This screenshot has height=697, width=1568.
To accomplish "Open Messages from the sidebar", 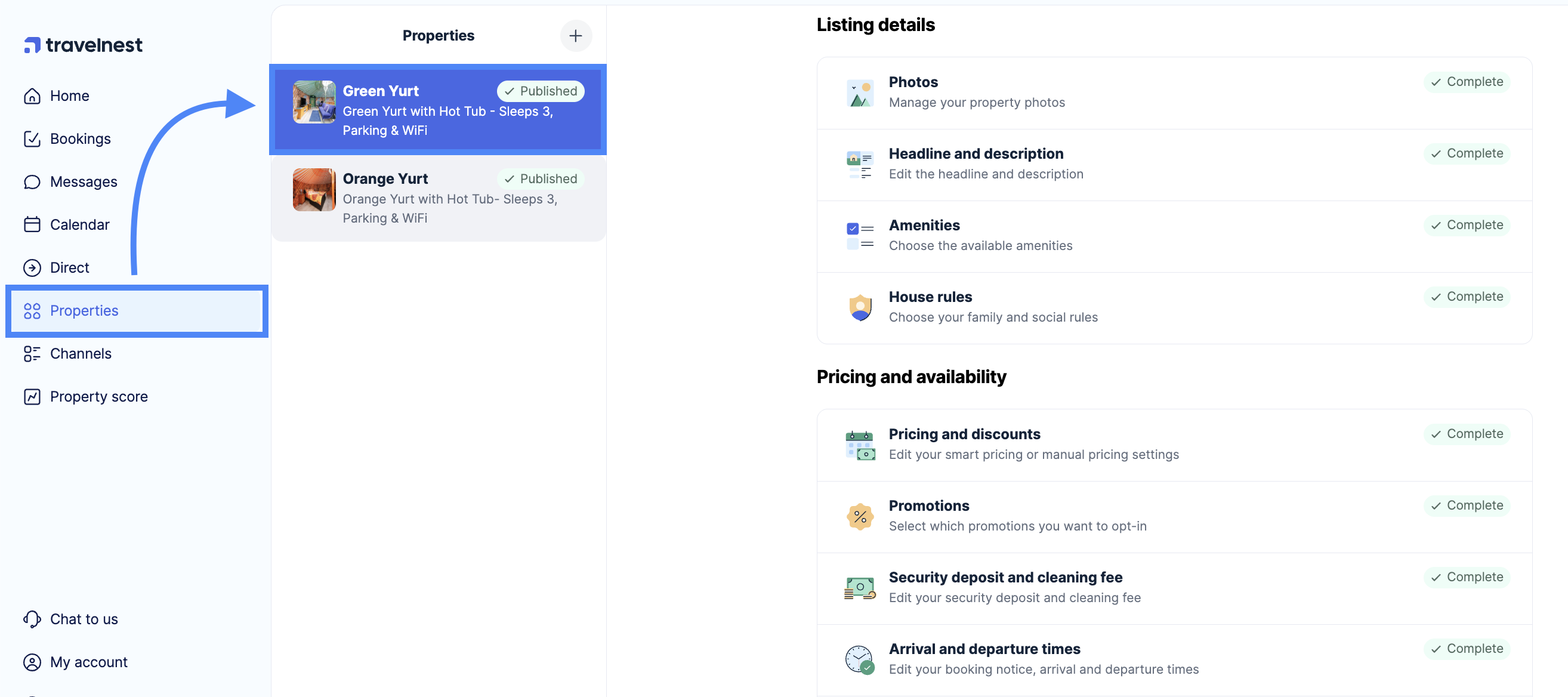I will [84, 182].
